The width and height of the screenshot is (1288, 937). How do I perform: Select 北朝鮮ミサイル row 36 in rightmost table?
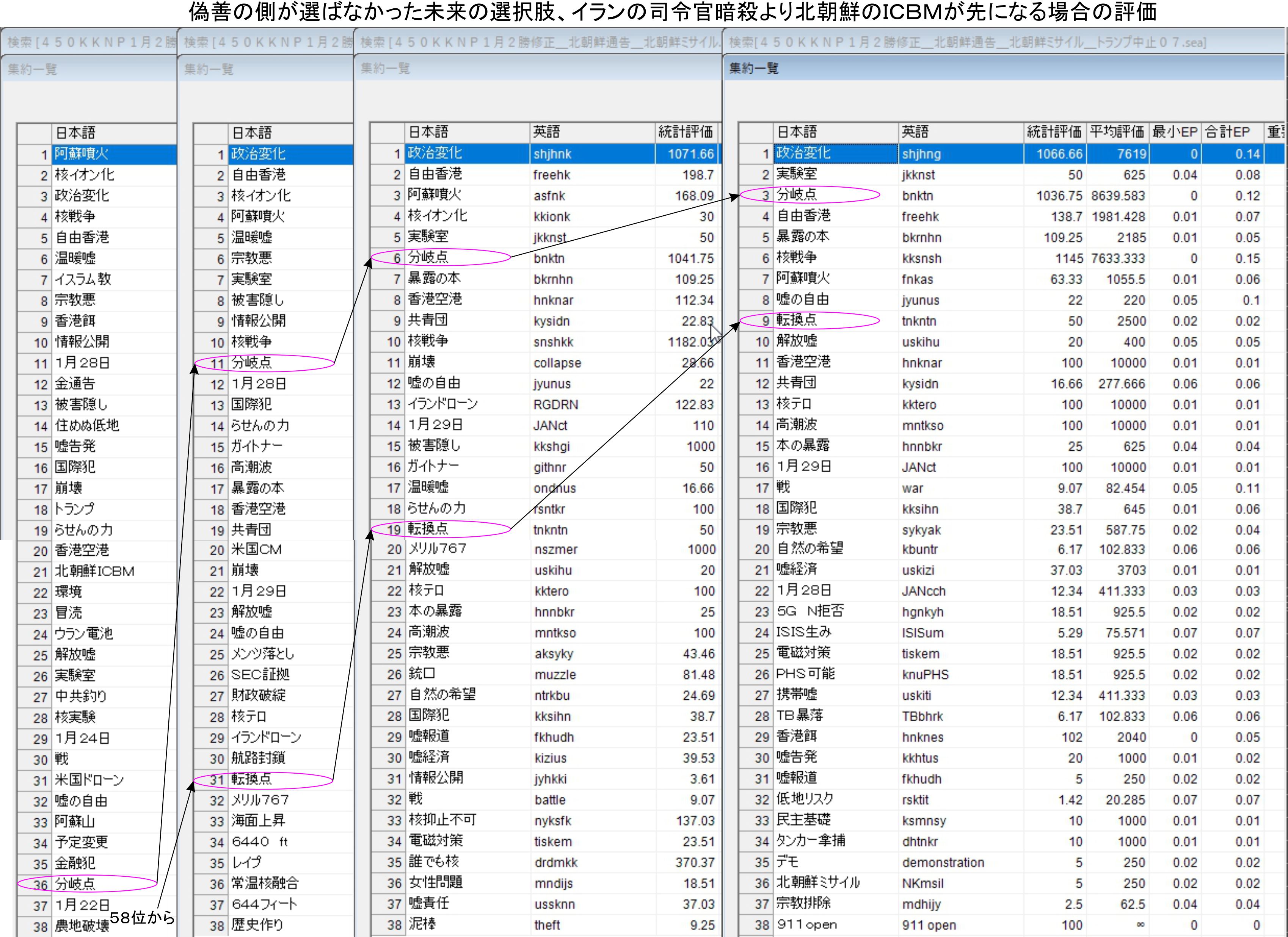point(818,883)
